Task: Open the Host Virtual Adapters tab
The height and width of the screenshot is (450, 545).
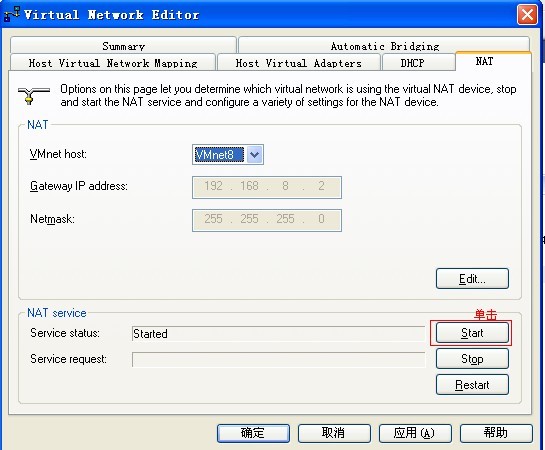Action: pyautogui.click(x=299, y=63)
